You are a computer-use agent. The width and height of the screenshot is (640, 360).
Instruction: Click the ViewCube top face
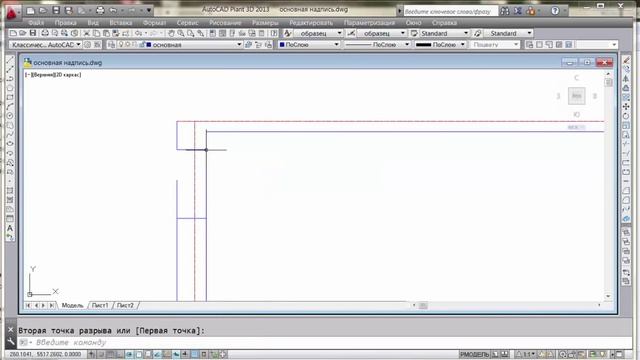(576, 96)
